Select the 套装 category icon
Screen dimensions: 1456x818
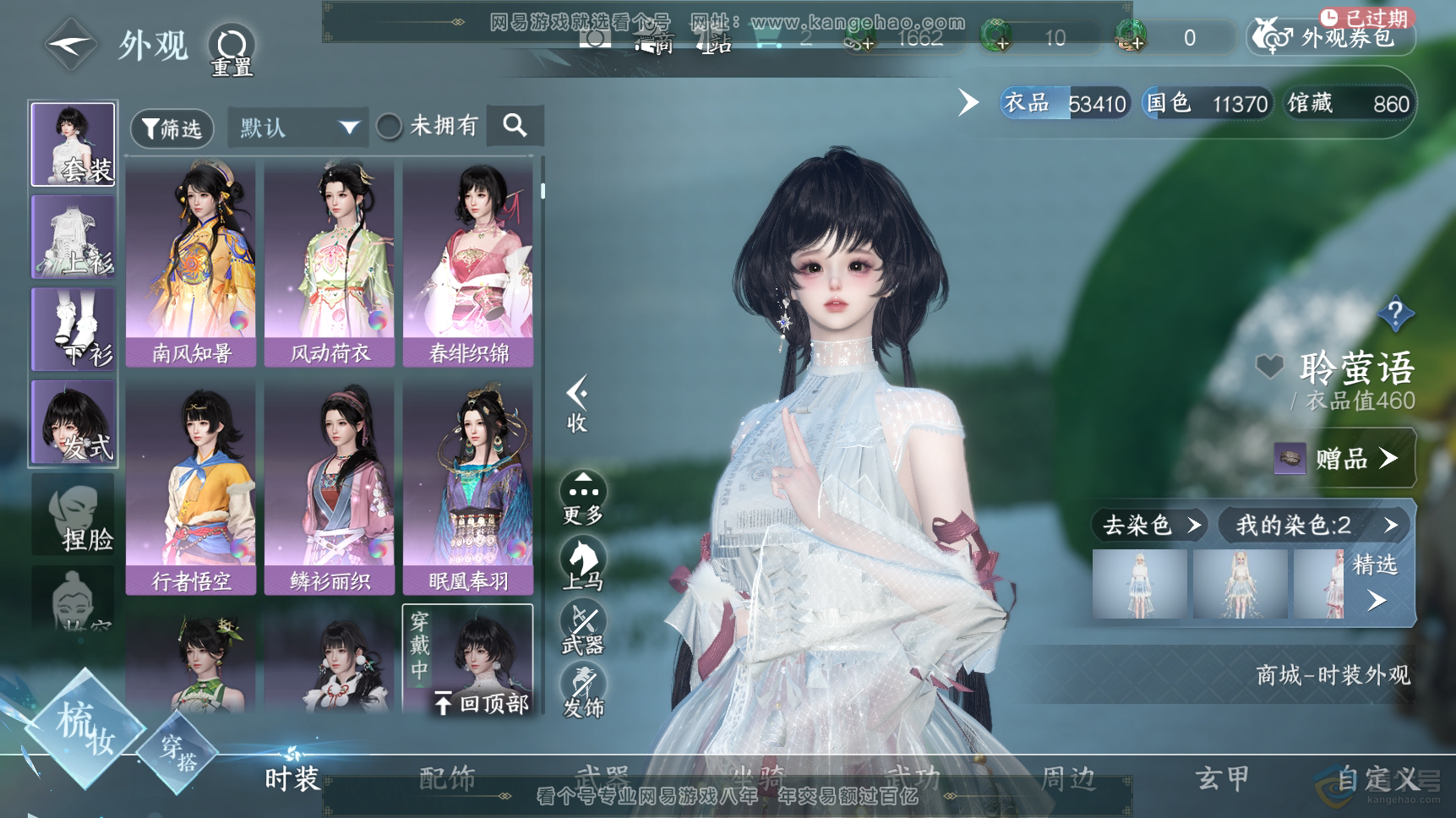(74, 145)
